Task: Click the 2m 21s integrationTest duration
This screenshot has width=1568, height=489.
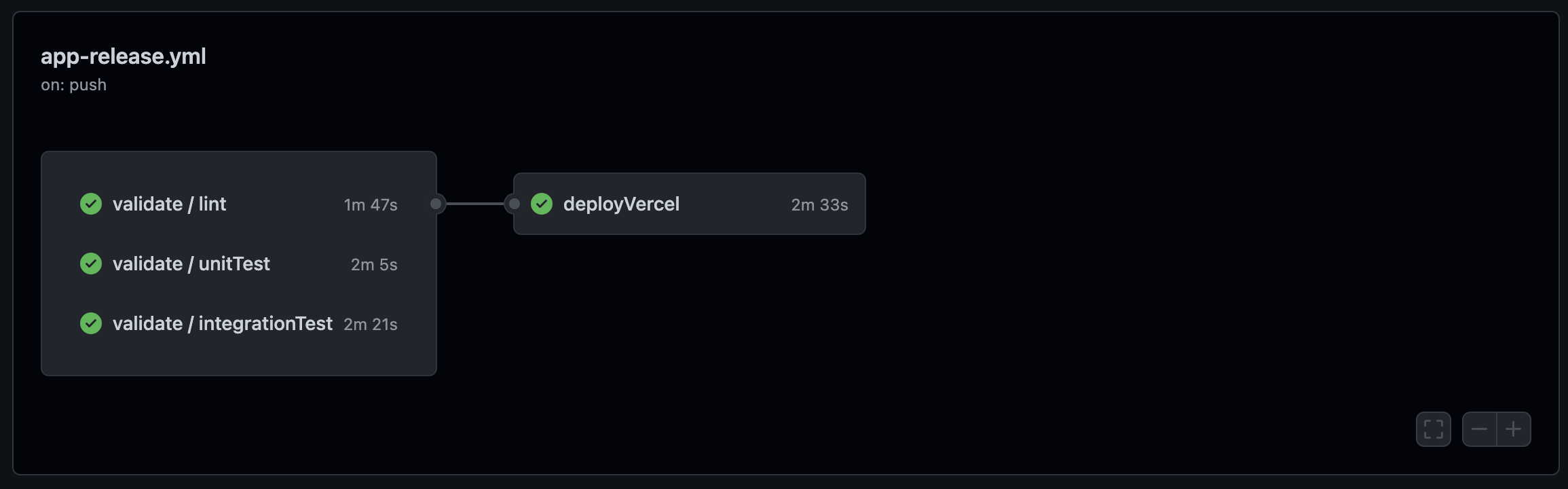Action: [371, 324]
